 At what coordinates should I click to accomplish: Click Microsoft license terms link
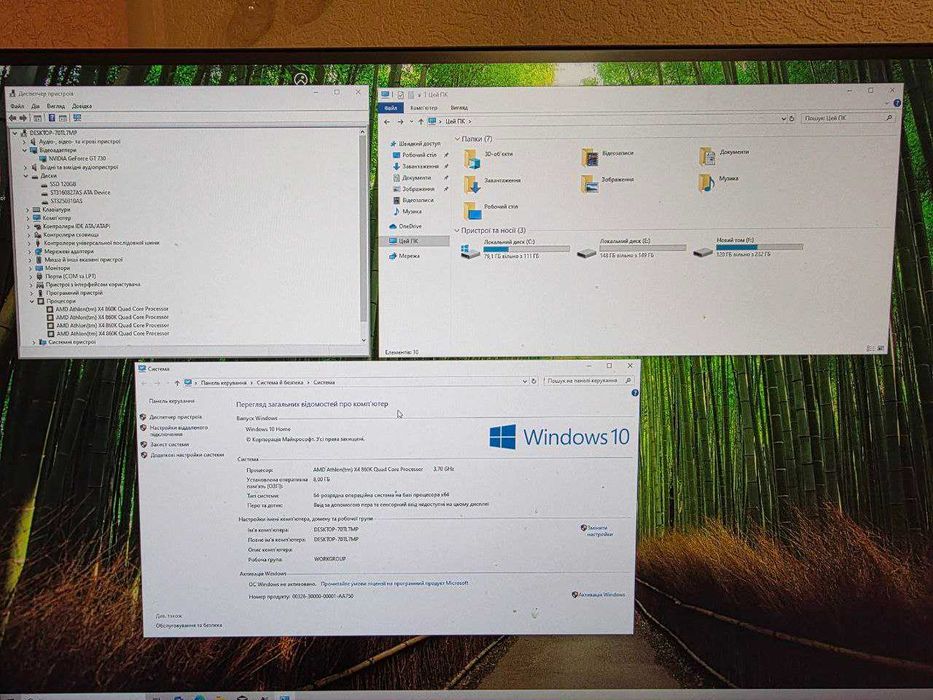pos(394,583)
